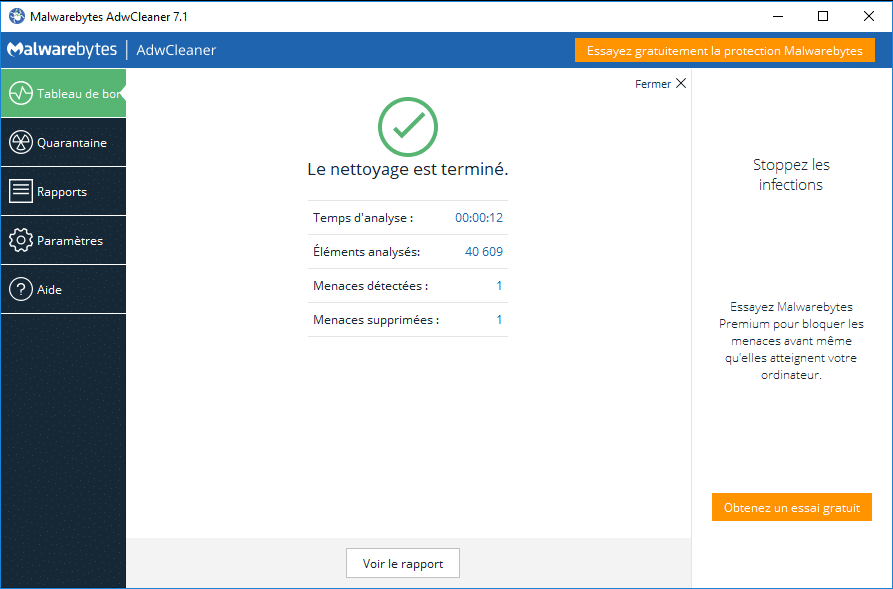
Task: Open the Paramètres settings section
Action: click(63, 240)
